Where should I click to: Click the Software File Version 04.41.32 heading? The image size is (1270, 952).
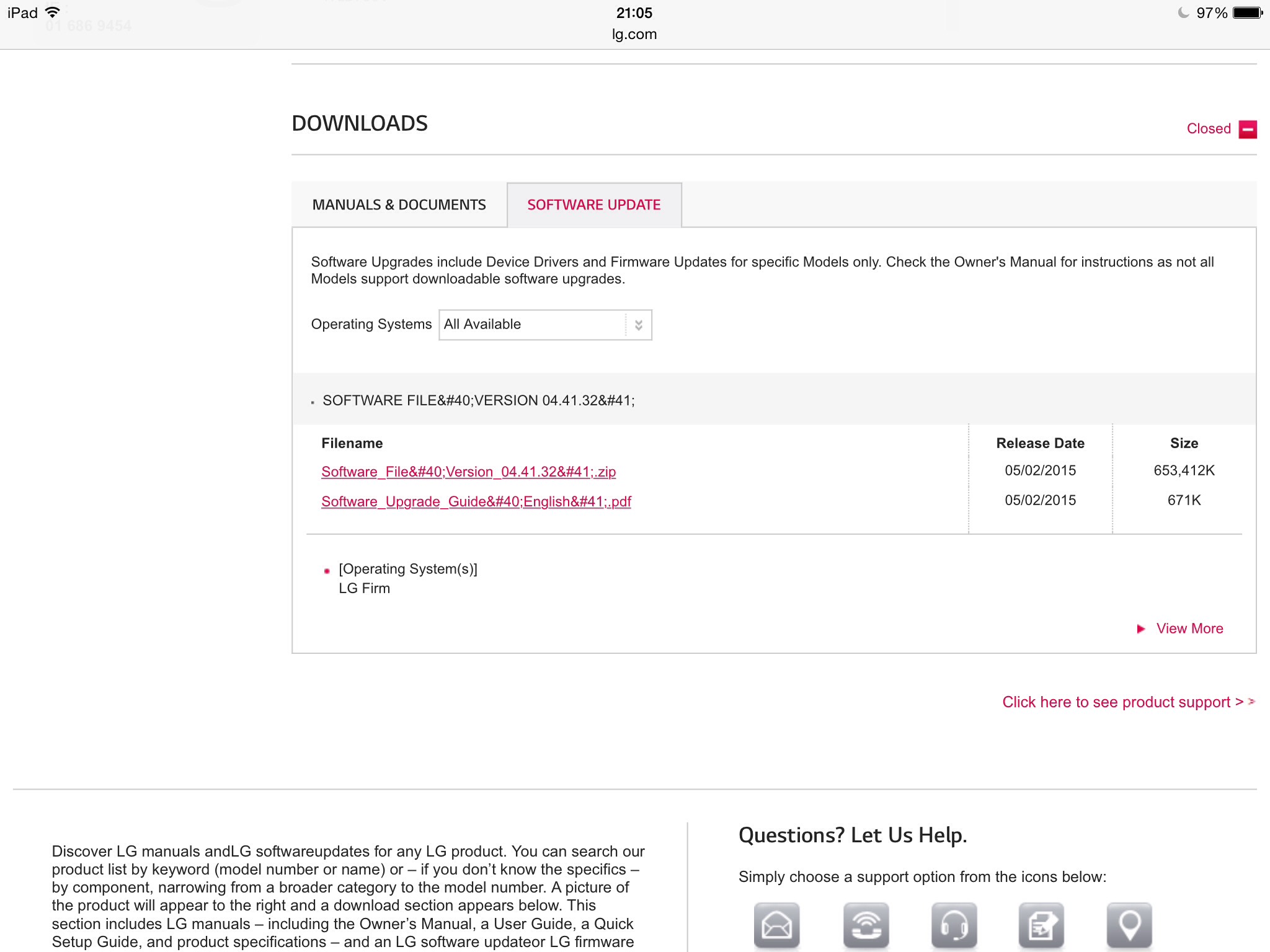[x=478, y=401]
